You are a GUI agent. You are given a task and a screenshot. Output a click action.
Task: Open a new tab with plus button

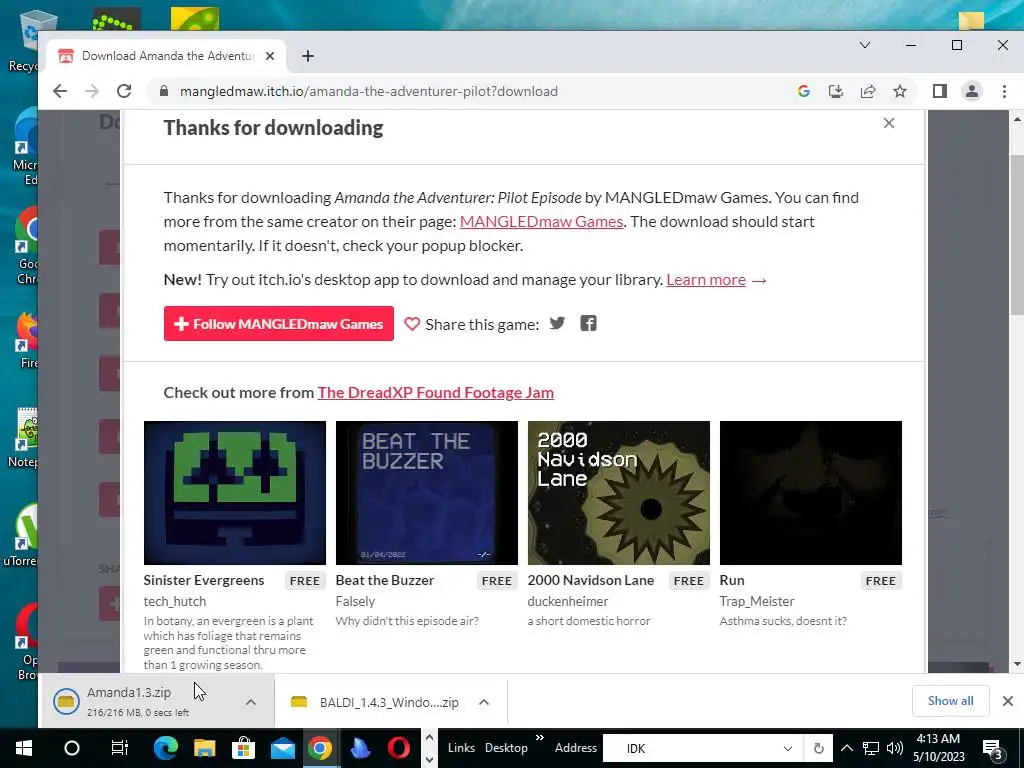(x=308, y=56)
